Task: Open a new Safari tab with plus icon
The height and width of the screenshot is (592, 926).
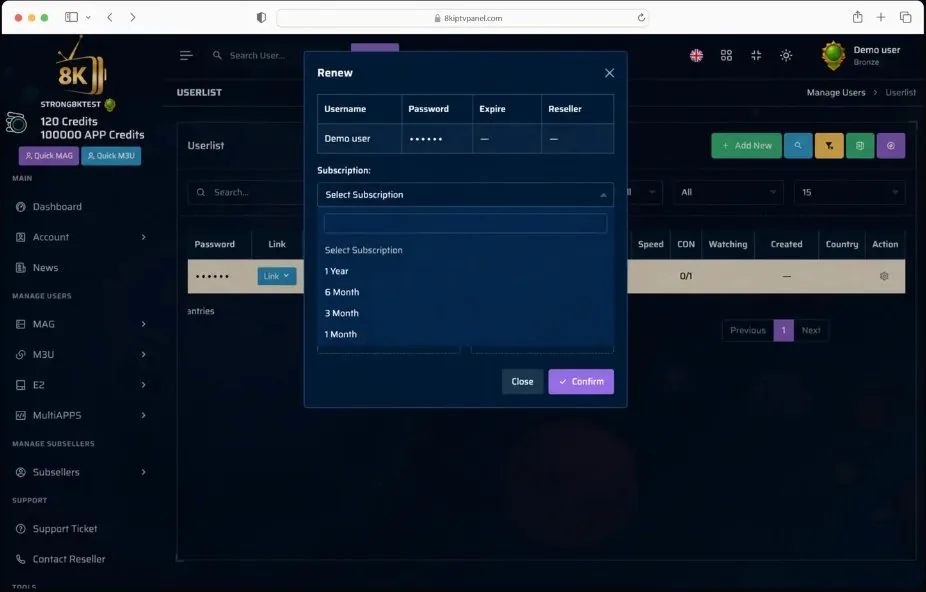Action: (x=881, y=17)
